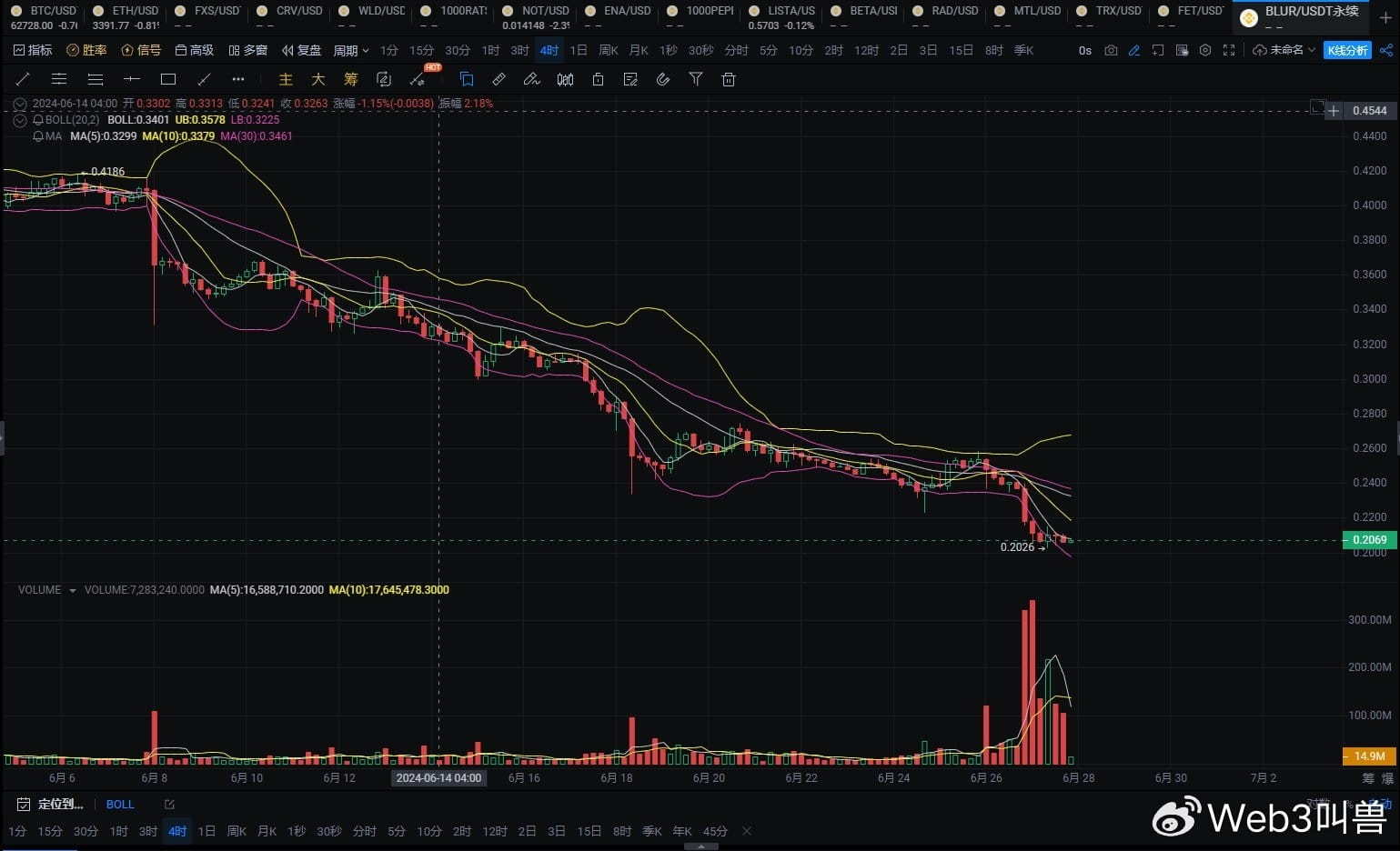Open the 指标 indicators button
1400x851 pixels.
pos(33,50)
